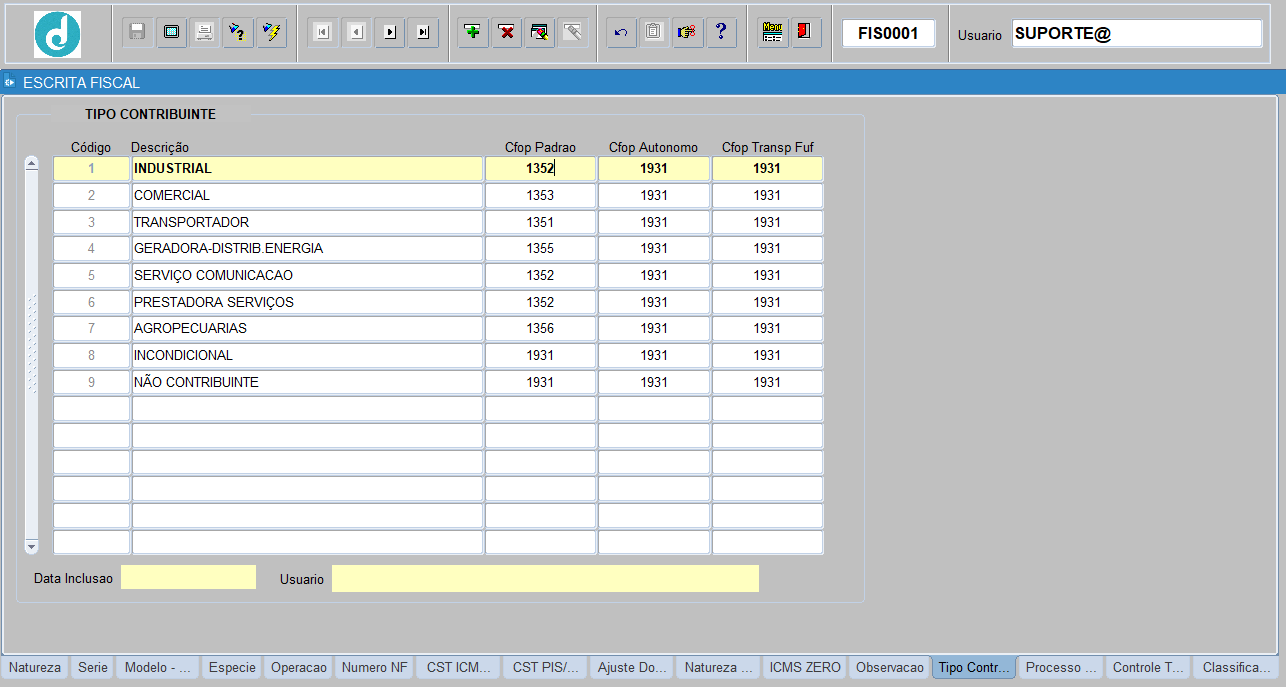This screenshot has width=1286, height=687.
Task: Select the Tipo Contr tab
Action: tap(975, 668)
